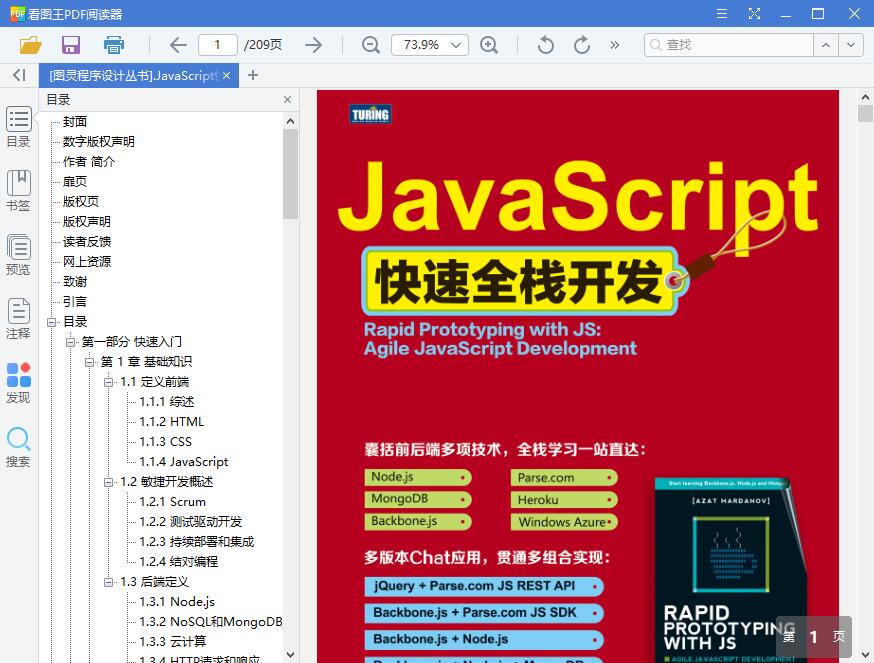Image resolution: width=874 pixels, height=663 pixels.
Task: Collapse the 1.3 后端定义 node
Action: [x=109, y=582]
